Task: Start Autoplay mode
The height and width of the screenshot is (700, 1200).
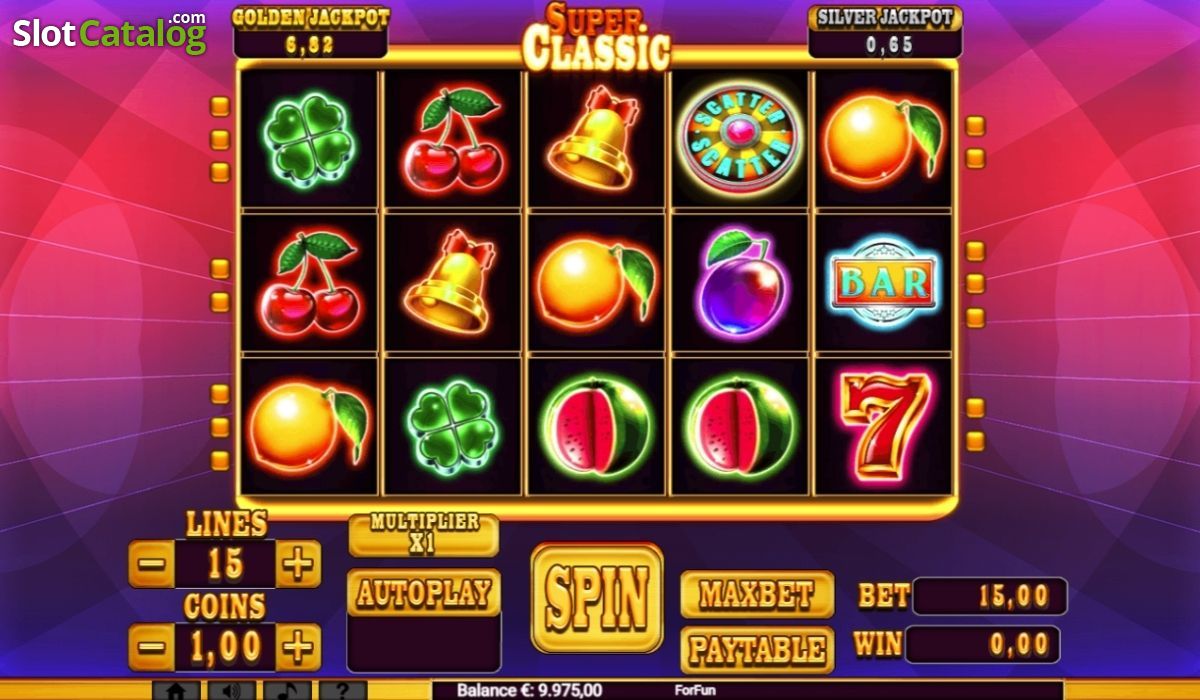Action: click(424, 593)
